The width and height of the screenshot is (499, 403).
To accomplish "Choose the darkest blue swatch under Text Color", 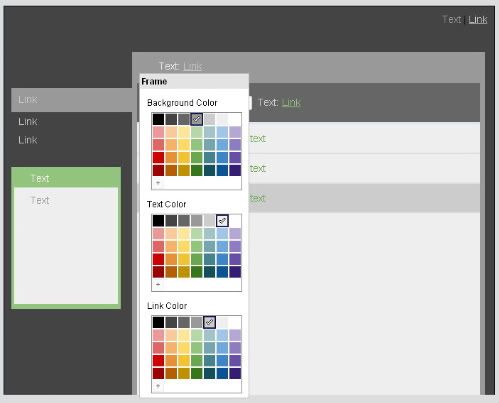I will coord(222,272).
